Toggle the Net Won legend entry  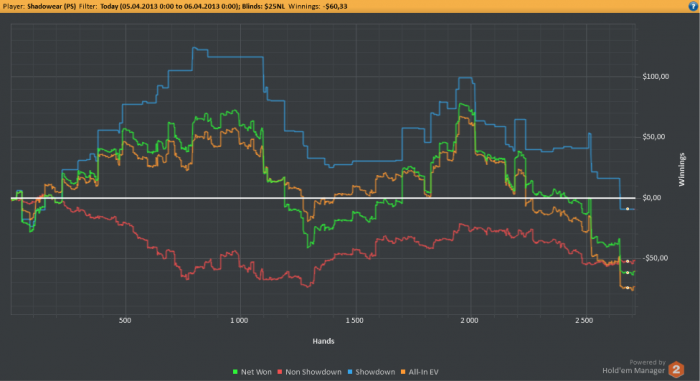coord(252,372)
